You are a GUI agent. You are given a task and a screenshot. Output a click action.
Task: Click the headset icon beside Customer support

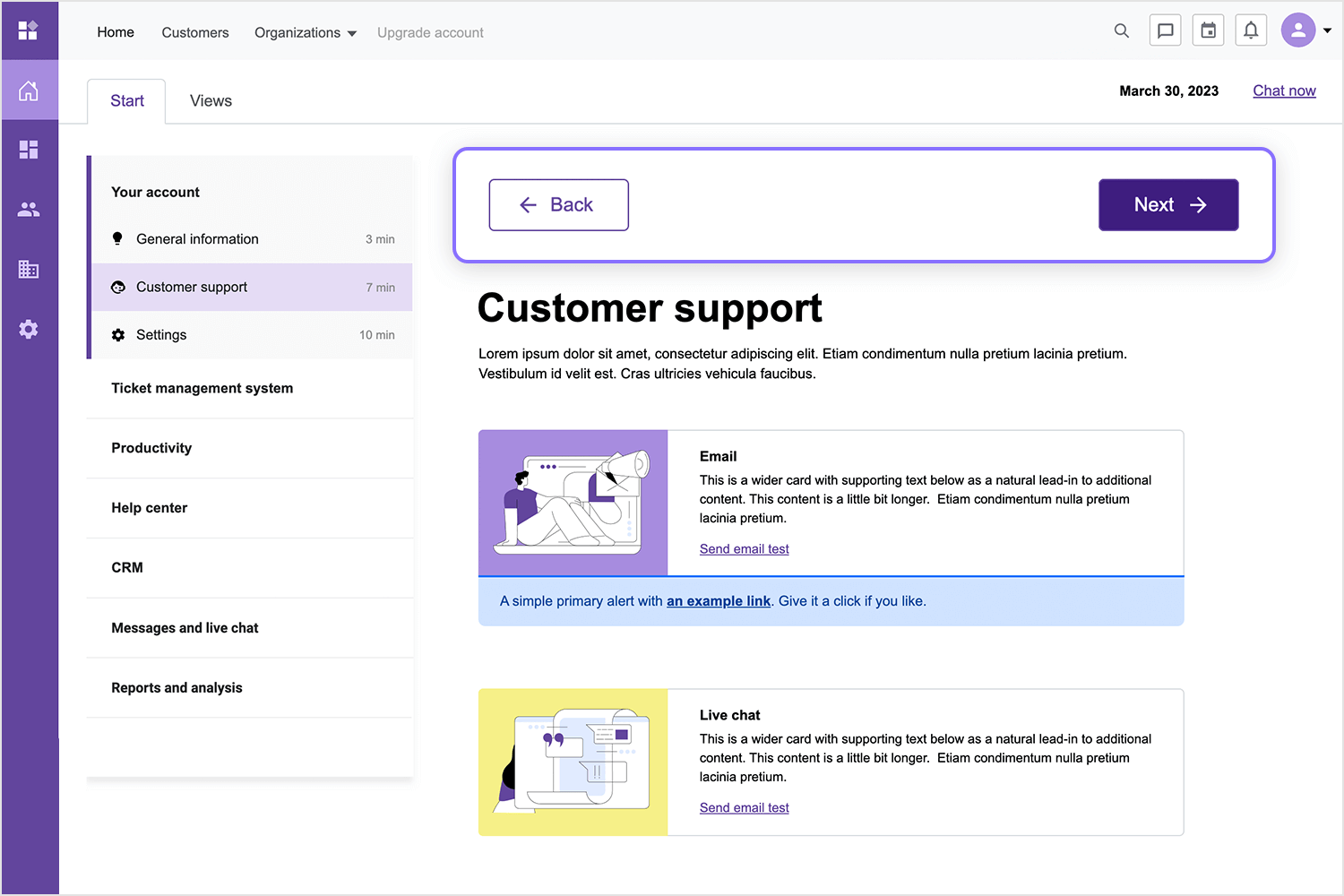pos(118,287)
